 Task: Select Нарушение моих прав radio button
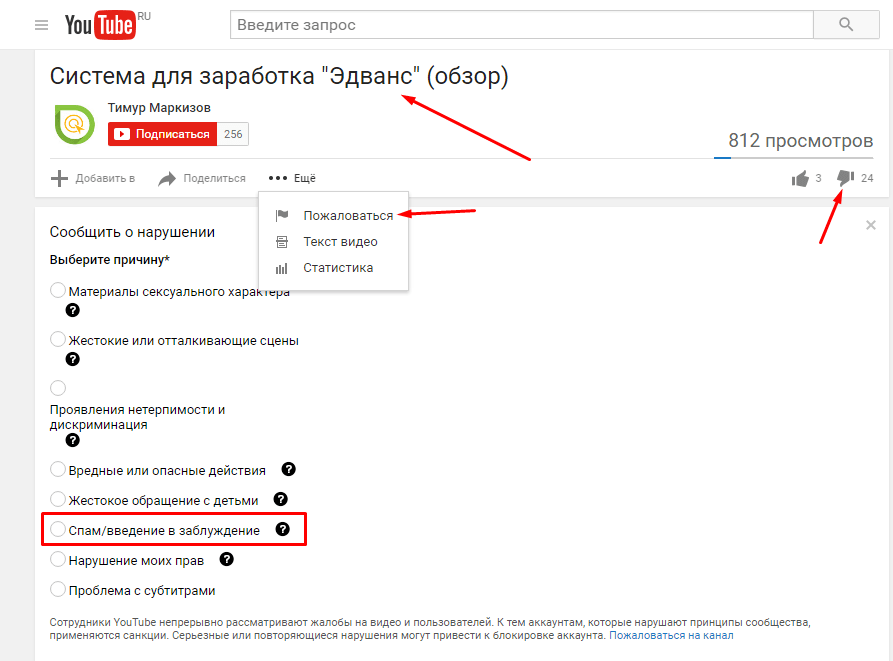point(58,559)
